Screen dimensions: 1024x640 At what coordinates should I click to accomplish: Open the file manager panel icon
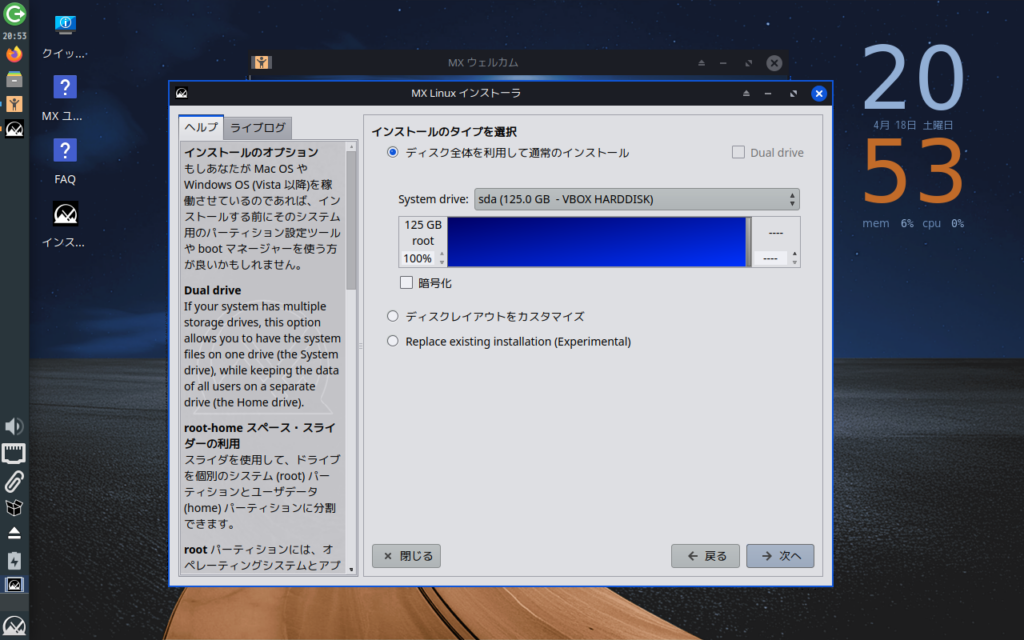tap(14, 79)
